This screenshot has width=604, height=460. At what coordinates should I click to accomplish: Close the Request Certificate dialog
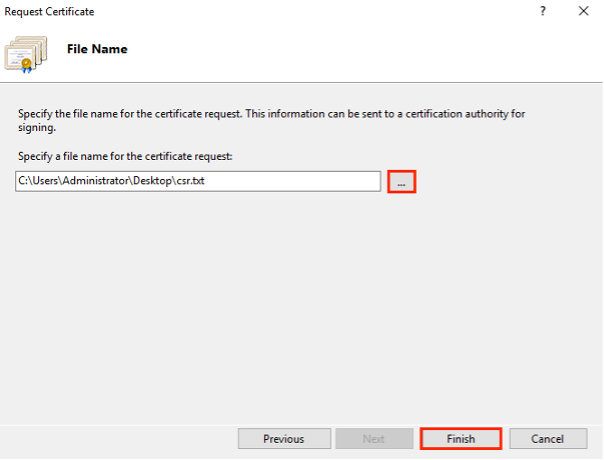coord(583,11)
